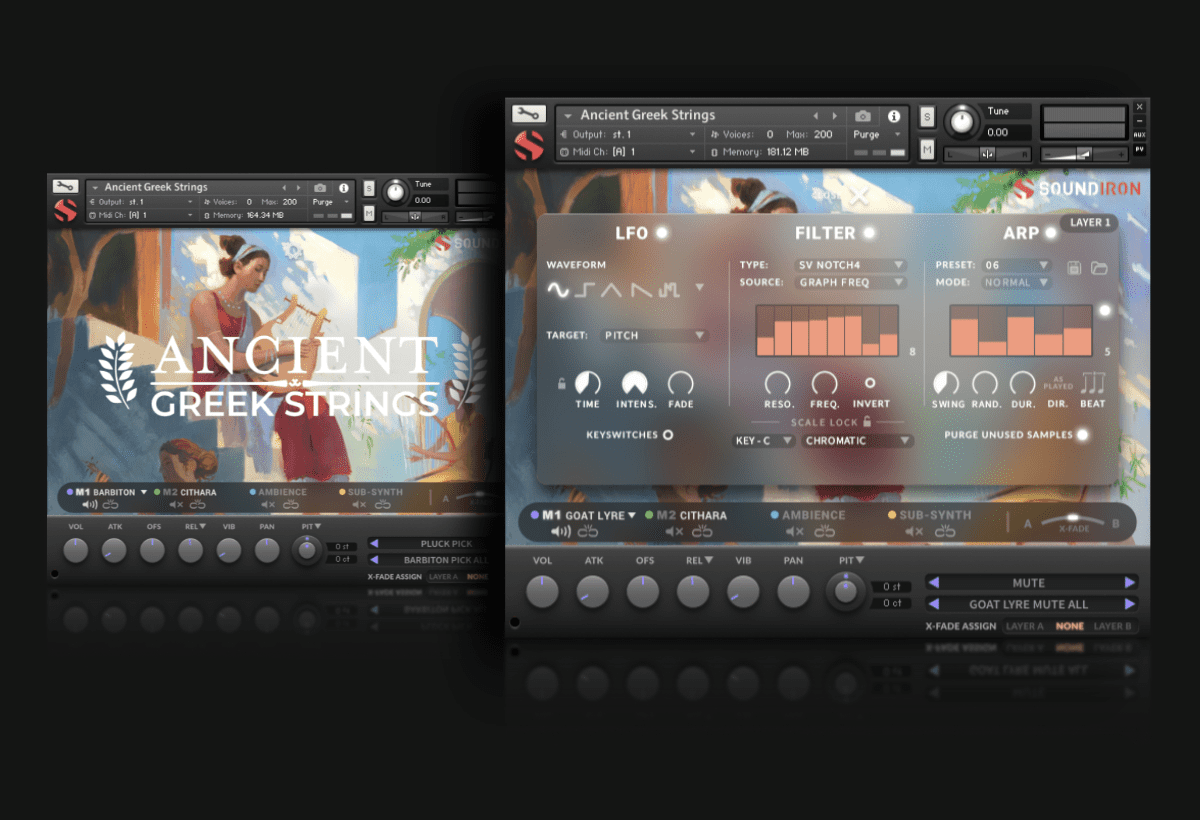The height and width of the screenshot is (820, 1200).
Task: Open the arp Preset 06 dropdown
Action: [1016, 265]
